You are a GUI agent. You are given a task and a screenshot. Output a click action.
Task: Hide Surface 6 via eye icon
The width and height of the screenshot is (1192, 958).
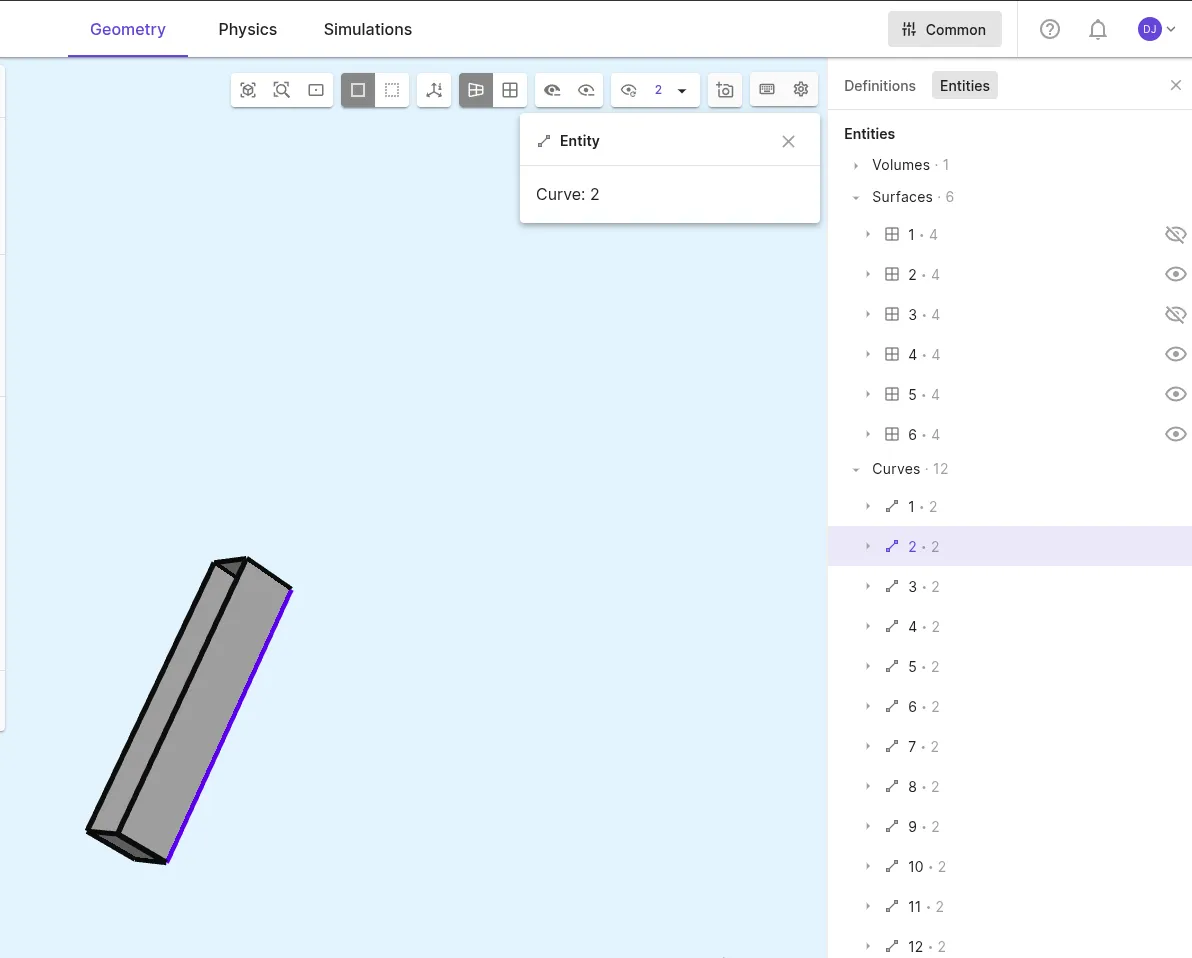1175,434
